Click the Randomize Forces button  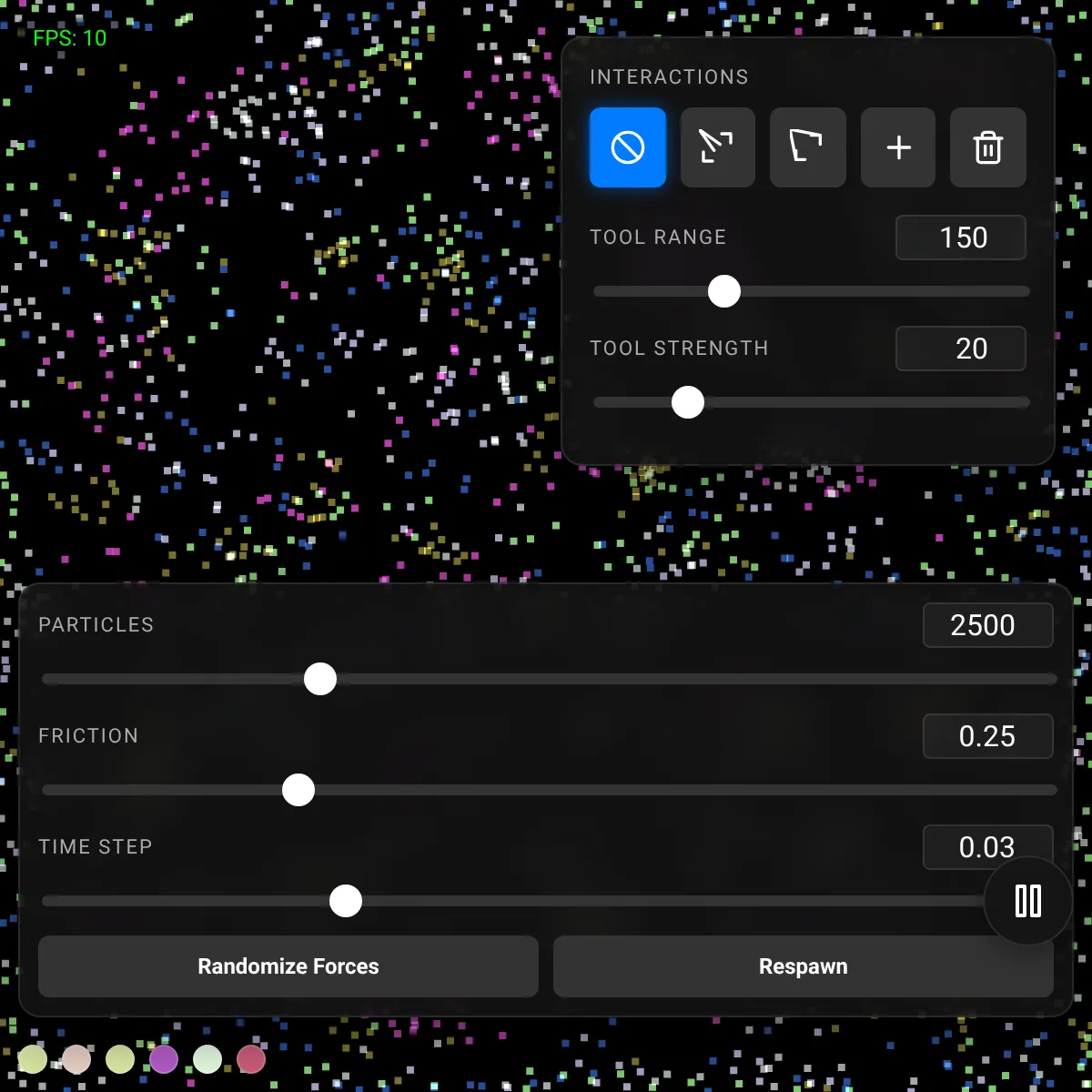pos(288,966)
